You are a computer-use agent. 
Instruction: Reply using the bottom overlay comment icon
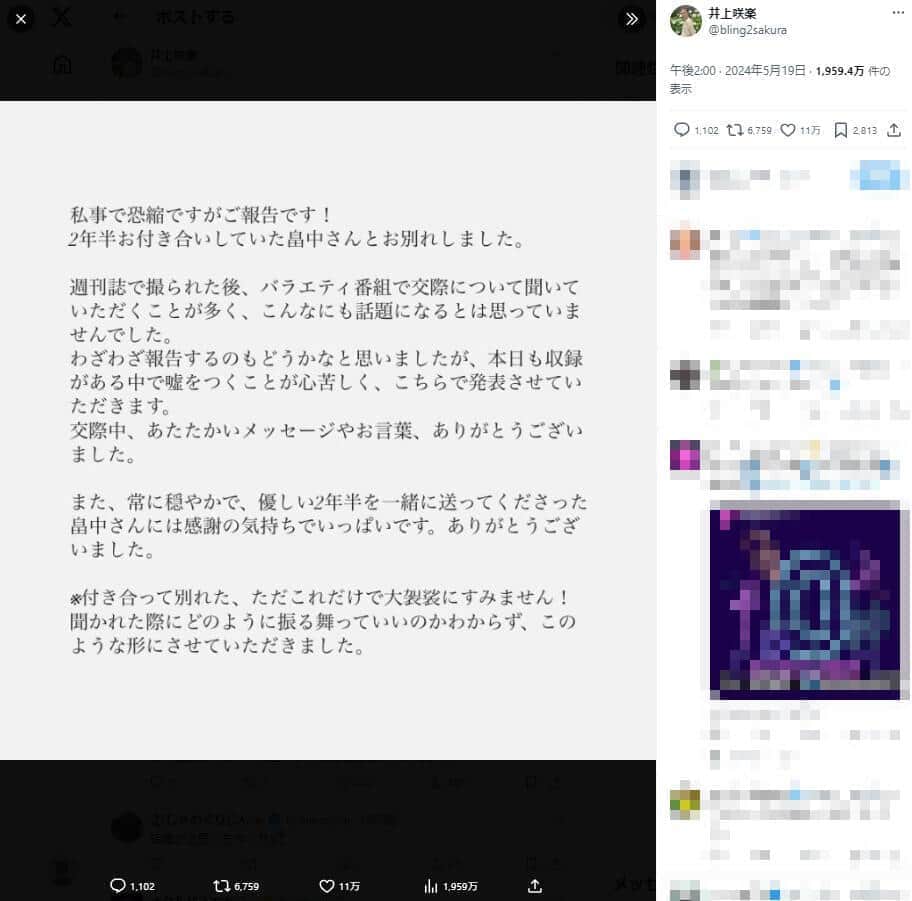coord(118,885)
